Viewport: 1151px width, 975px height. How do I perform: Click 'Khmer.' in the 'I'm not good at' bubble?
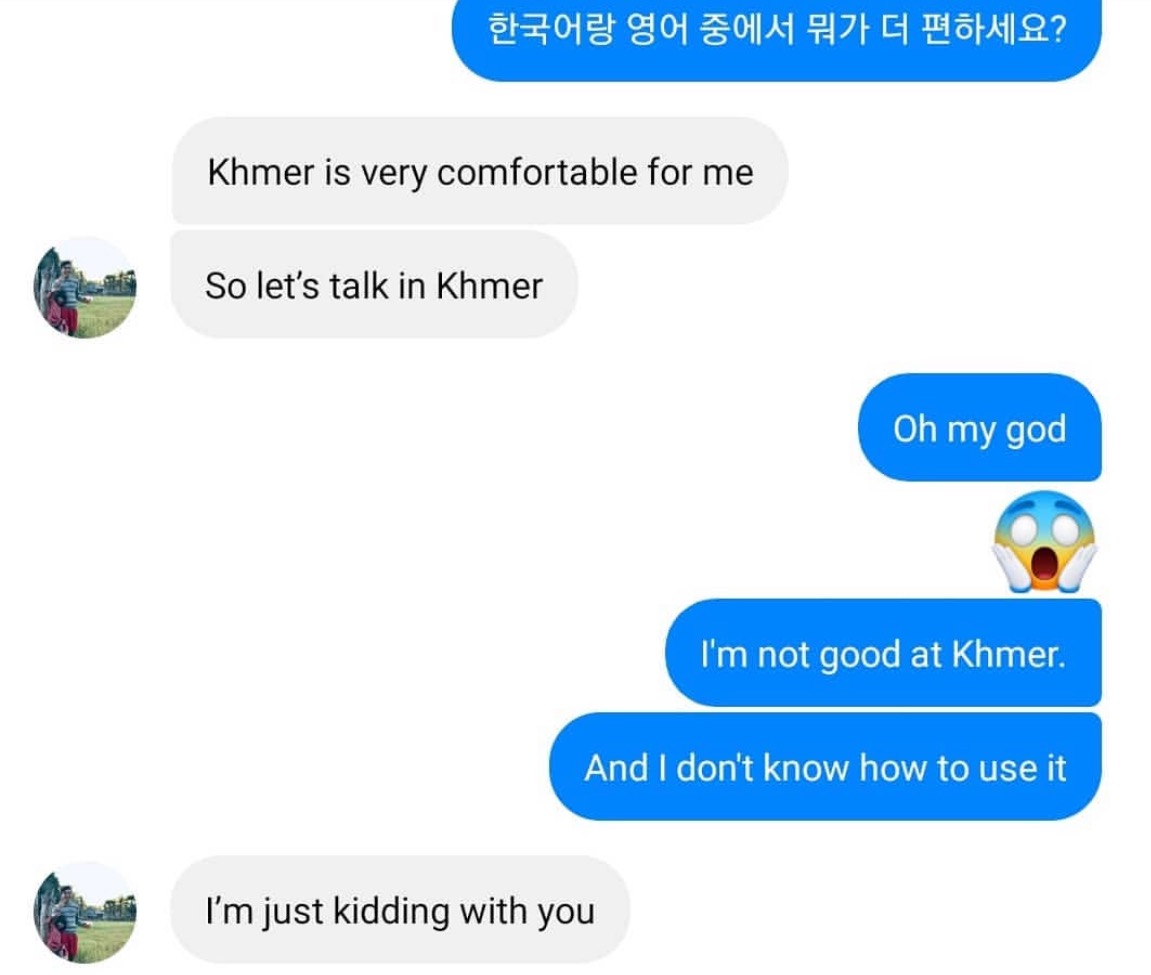pos(1009,653)
